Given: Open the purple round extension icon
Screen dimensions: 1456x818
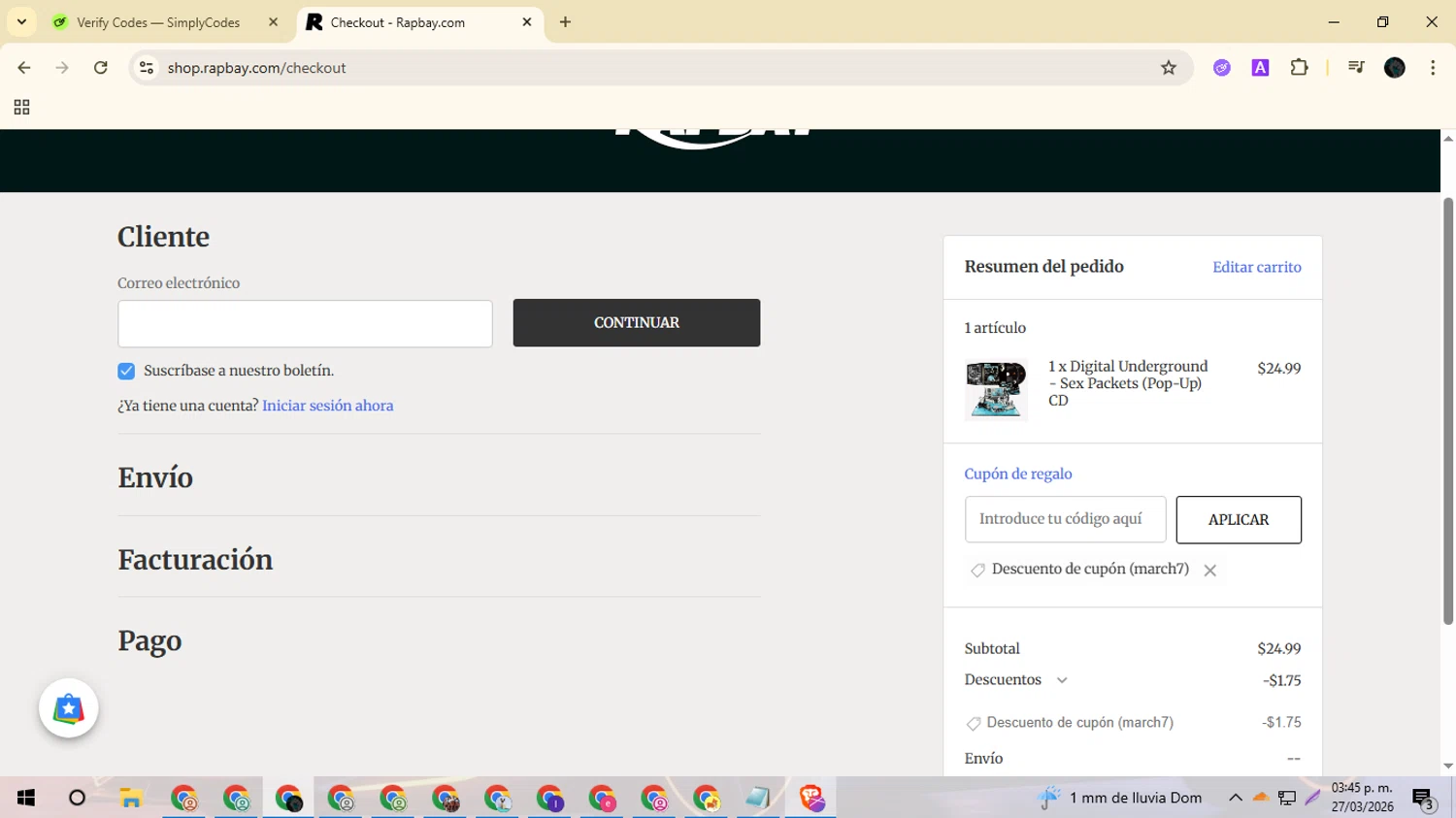Looking at the screenshot, I should [x=1222, y=68].
